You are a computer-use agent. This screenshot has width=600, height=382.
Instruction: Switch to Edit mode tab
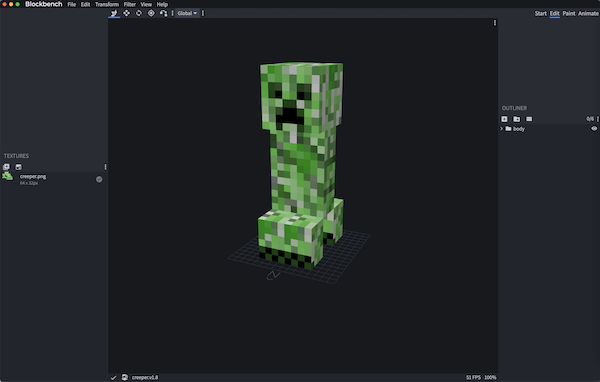(x=554, y=13)
